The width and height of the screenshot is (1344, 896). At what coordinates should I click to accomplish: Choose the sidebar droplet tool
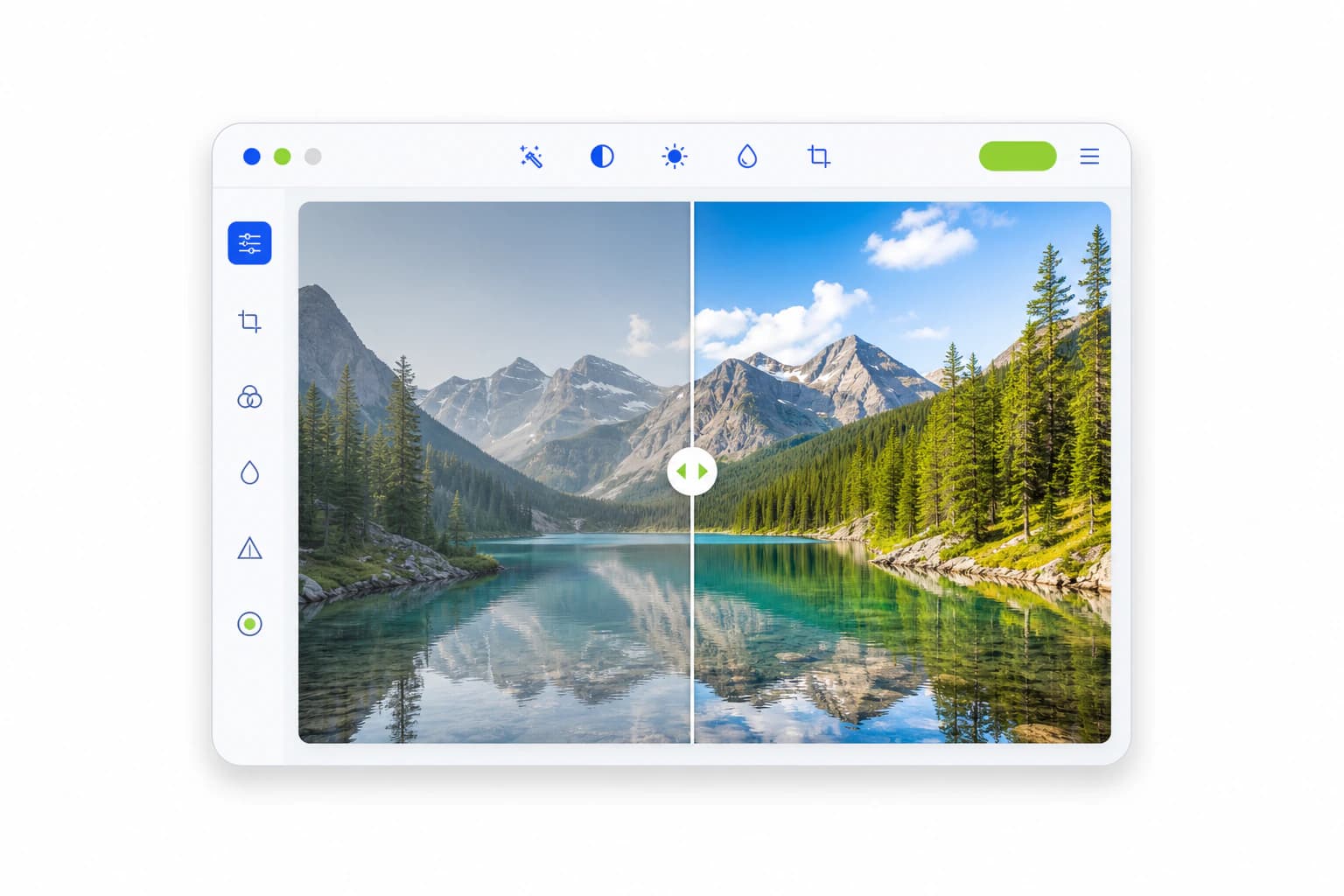click(249, 472)
